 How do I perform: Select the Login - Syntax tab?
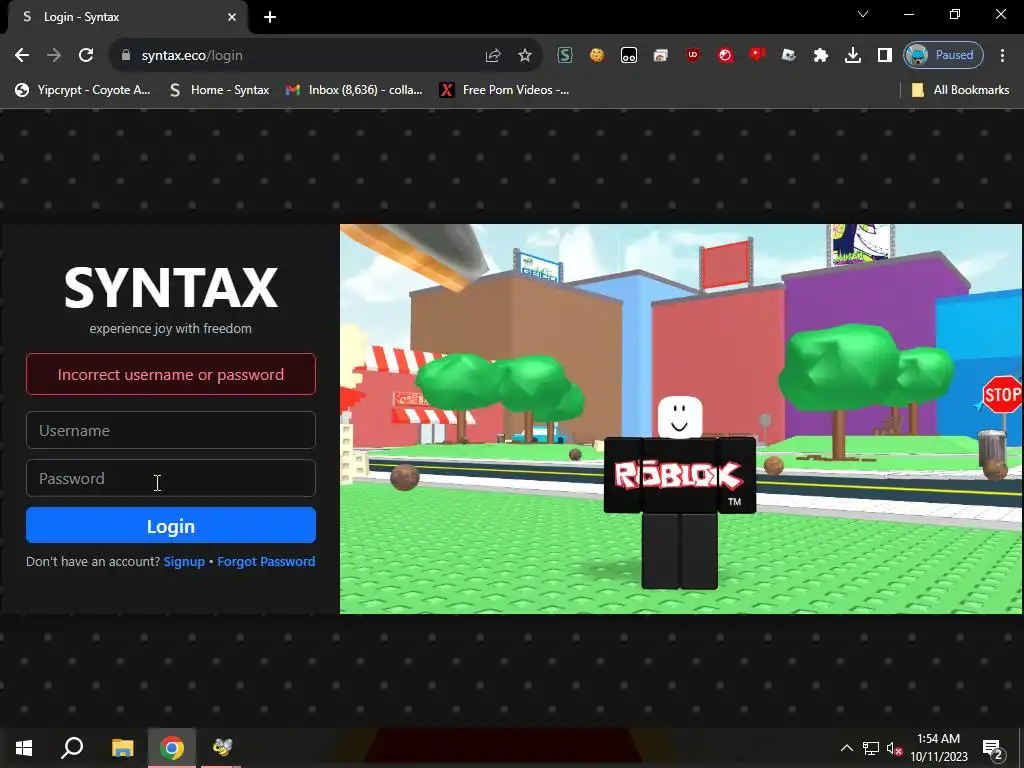pos(128,17)
